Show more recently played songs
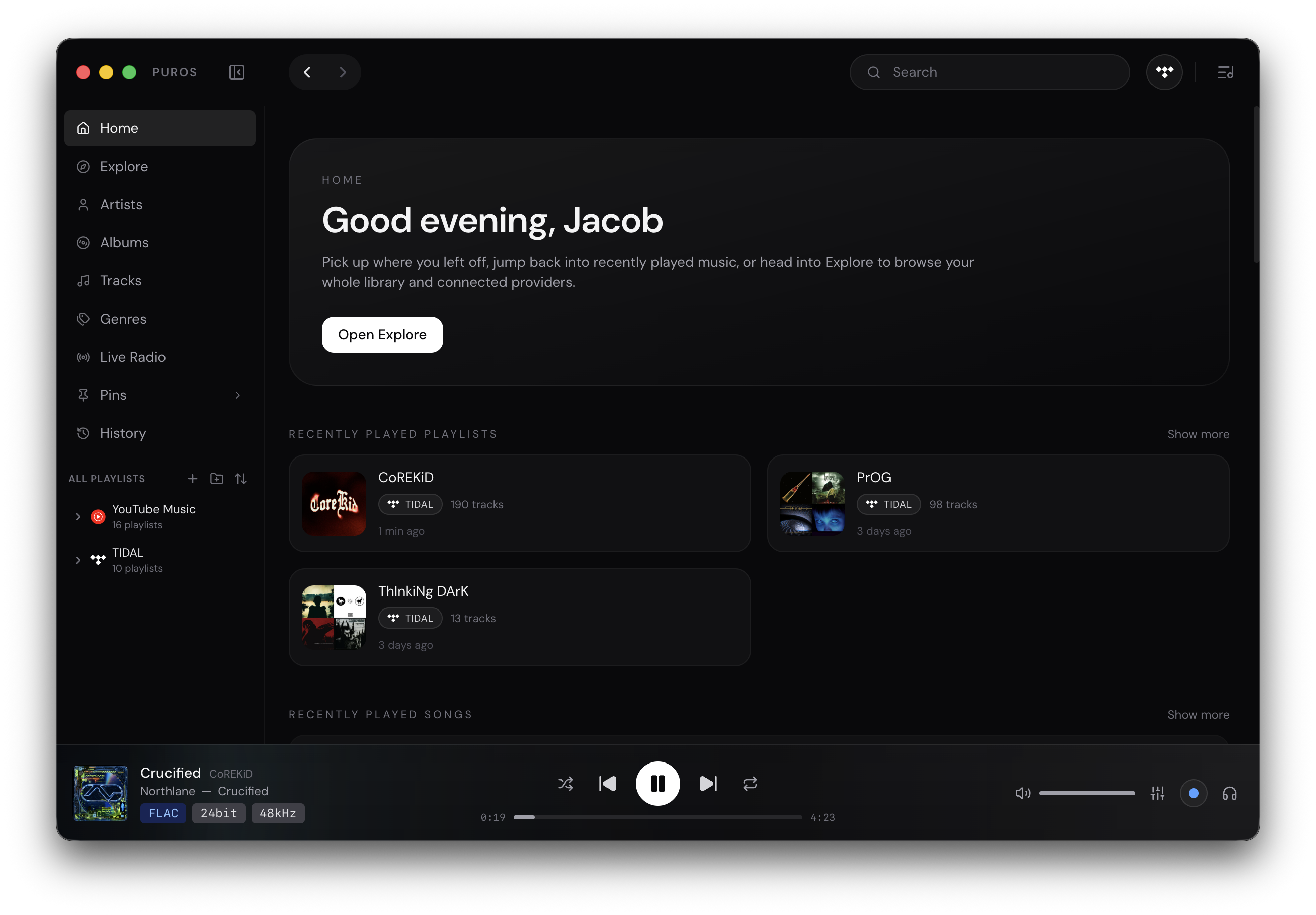Screen dimensions: 1316x915 (1198, 715)
